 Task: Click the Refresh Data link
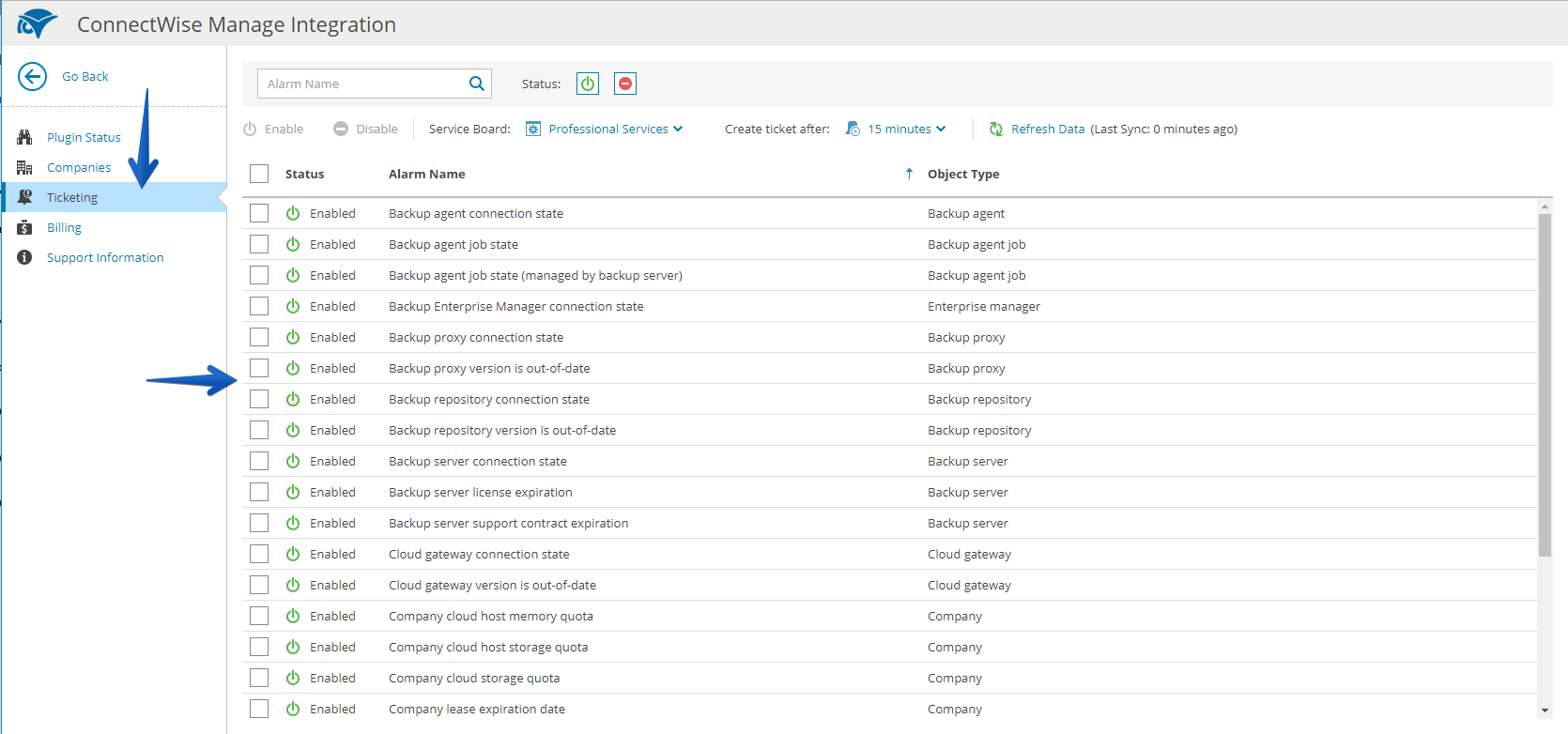1048,129
